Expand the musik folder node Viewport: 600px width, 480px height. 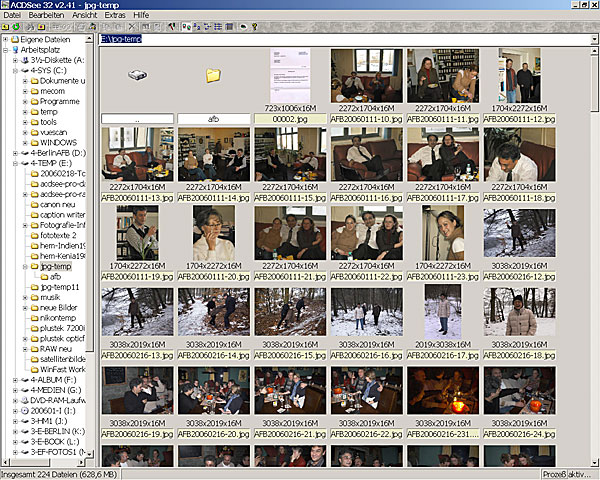click(x=24, y=297)
